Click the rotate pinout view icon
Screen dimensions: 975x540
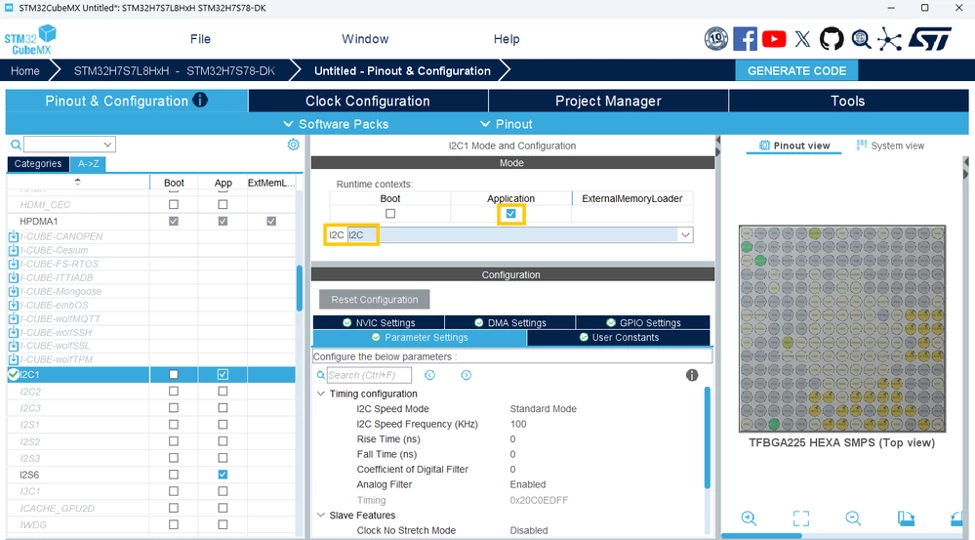coord(906,518)
